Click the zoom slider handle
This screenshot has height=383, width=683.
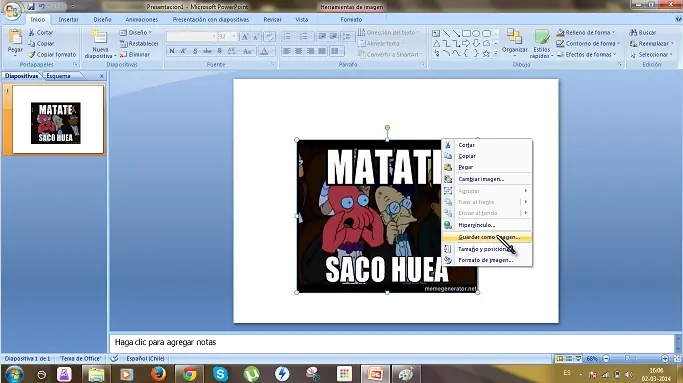(x=627, y=358)
